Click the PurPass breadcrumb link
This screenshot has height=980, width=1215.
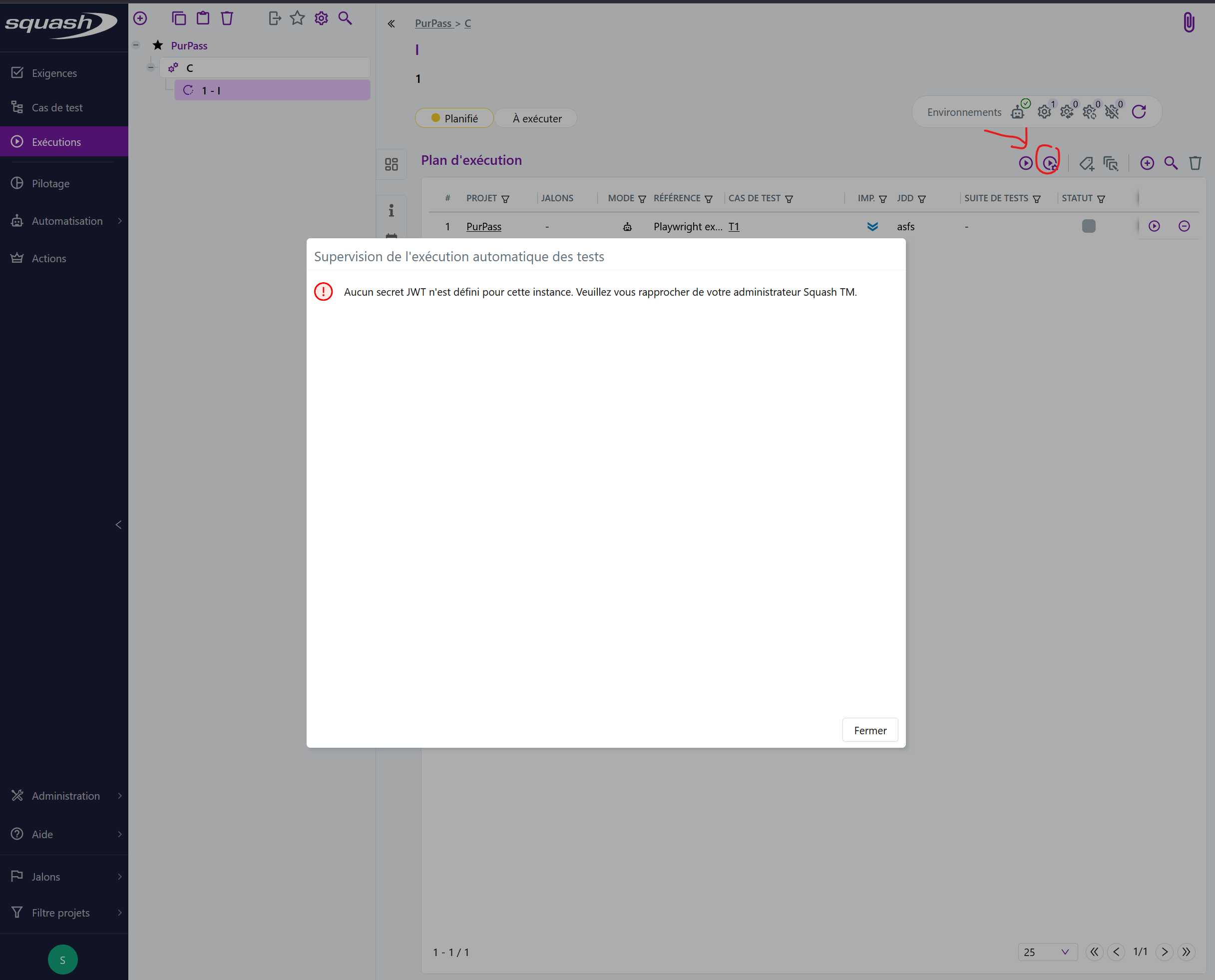433,23
